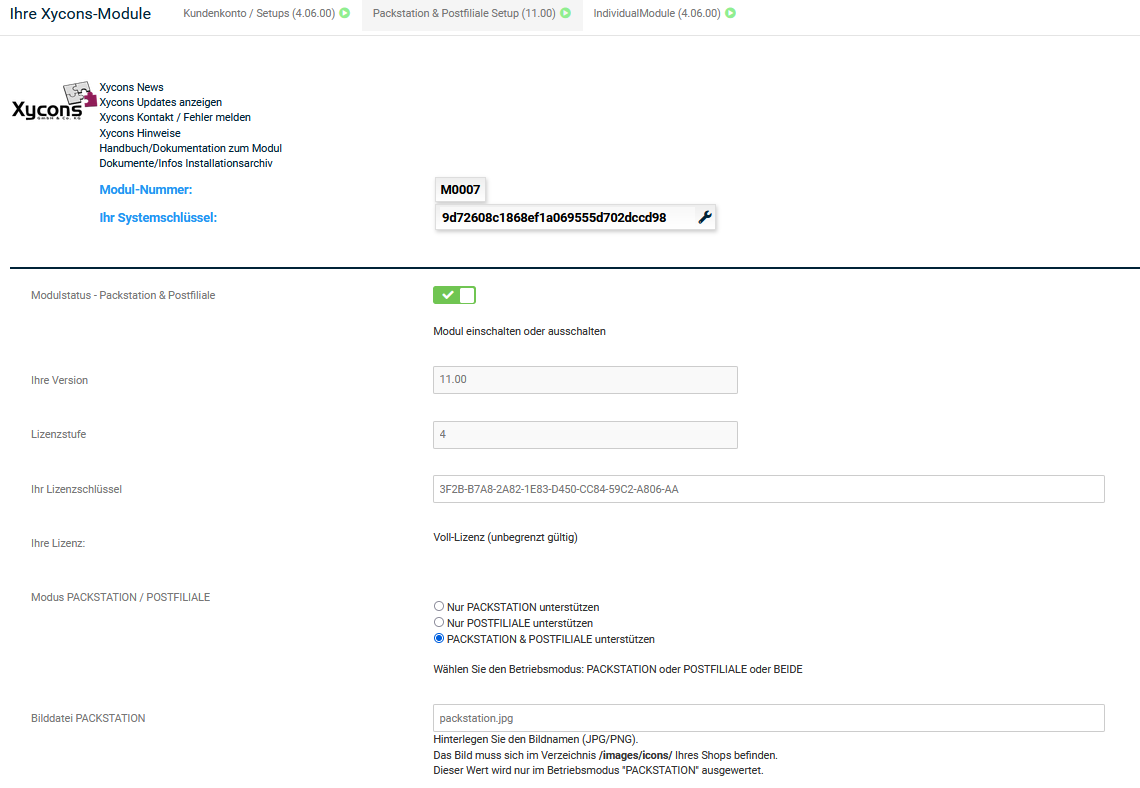Open the Xycons Hinweise link
Viewport: 1140px width, 788px height.
140,133
